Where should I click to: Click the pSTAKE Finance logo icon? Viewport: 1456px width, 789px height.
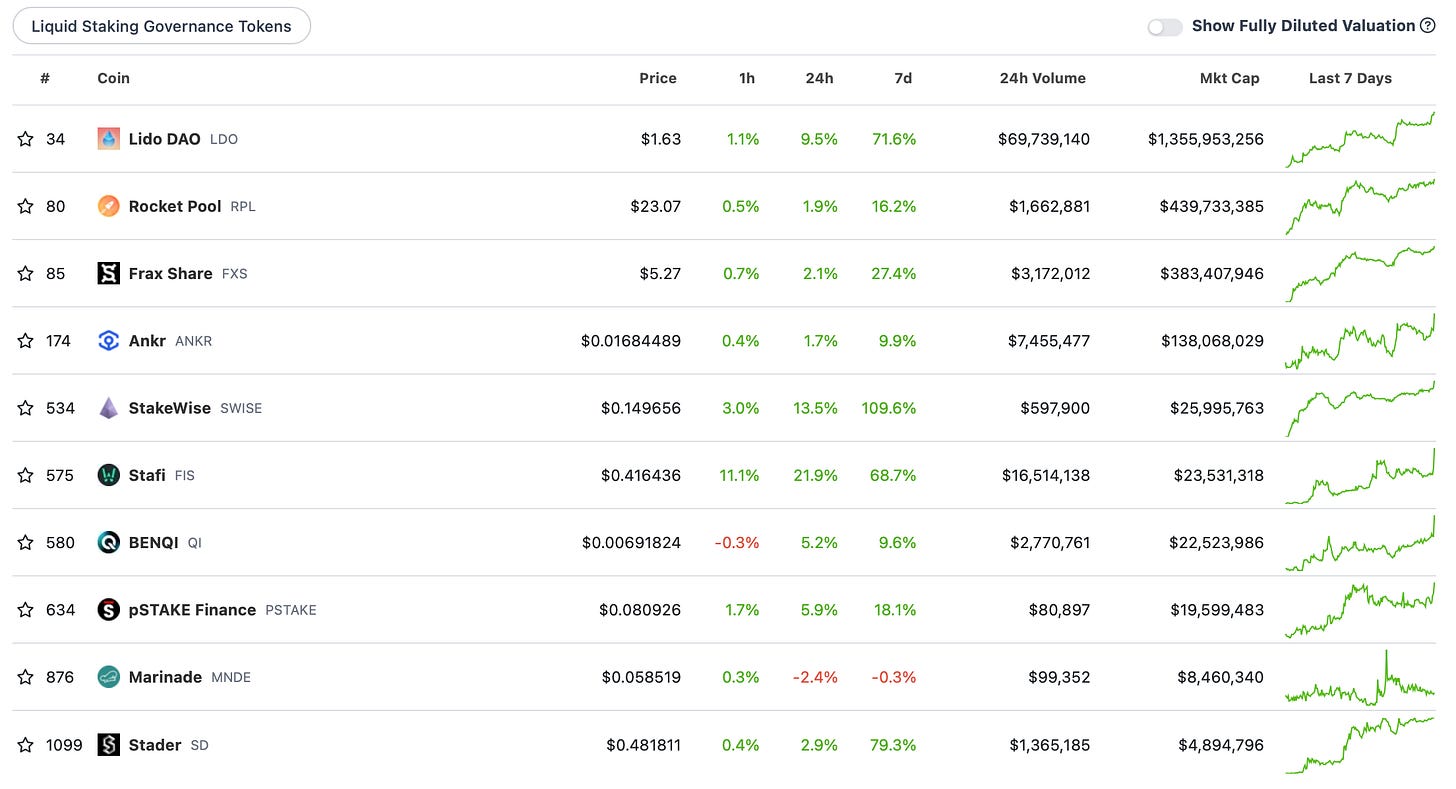point(109,610)
